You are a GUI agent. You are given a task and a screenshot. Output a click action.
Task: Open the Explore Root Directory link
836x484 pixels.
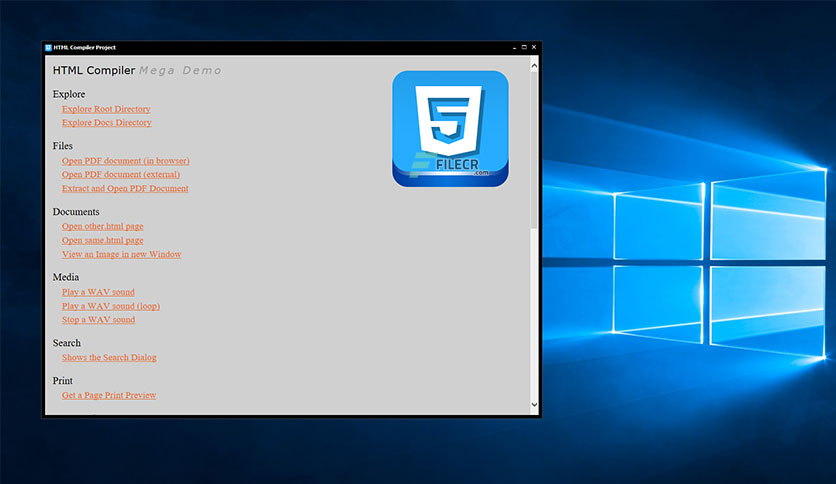106,109
